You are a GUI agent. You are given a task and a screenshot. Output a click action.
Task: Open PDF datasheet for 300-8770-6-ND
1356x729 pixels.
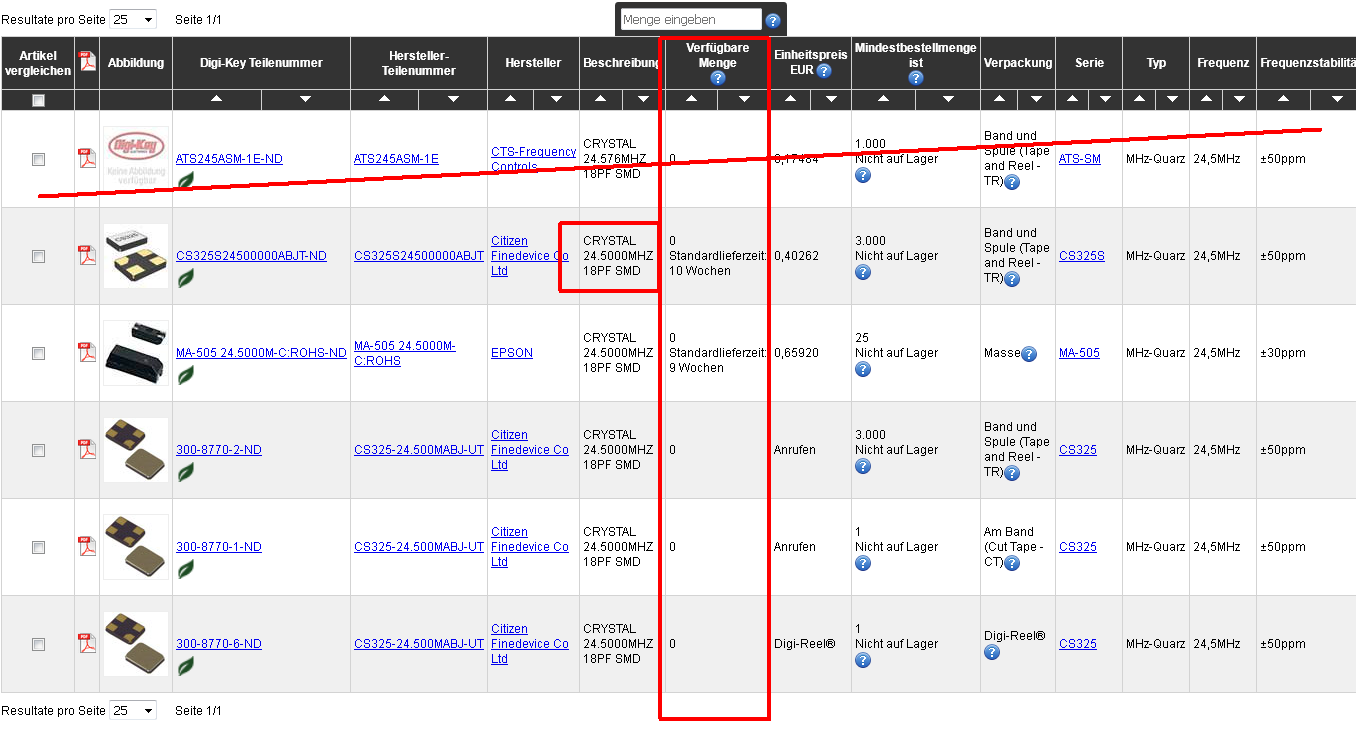coord(87,643)
